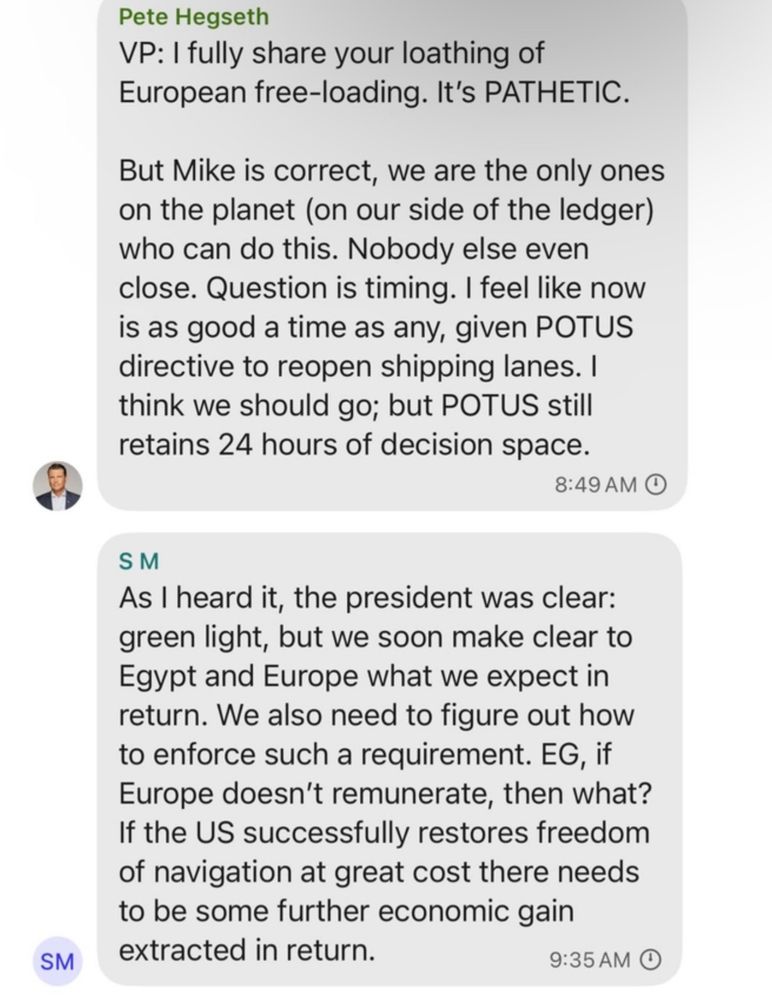Click 'of navigation at great cost' line
Image resolution: width=772 pixels, height=1000 pixels.
[x=379, y=872]
